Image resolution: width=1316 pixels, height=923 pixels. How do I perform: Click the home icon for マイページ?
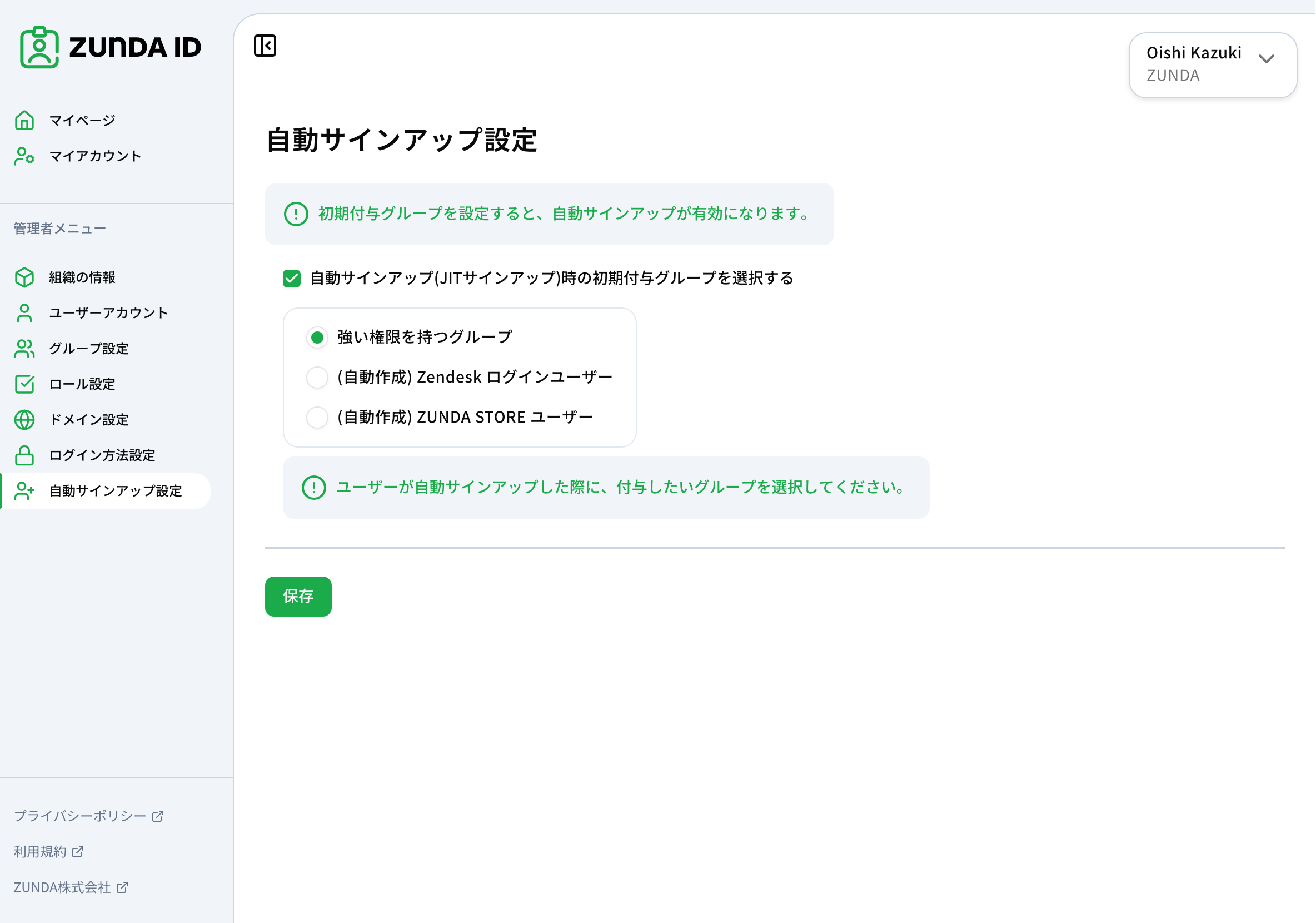tap(24, 121)
